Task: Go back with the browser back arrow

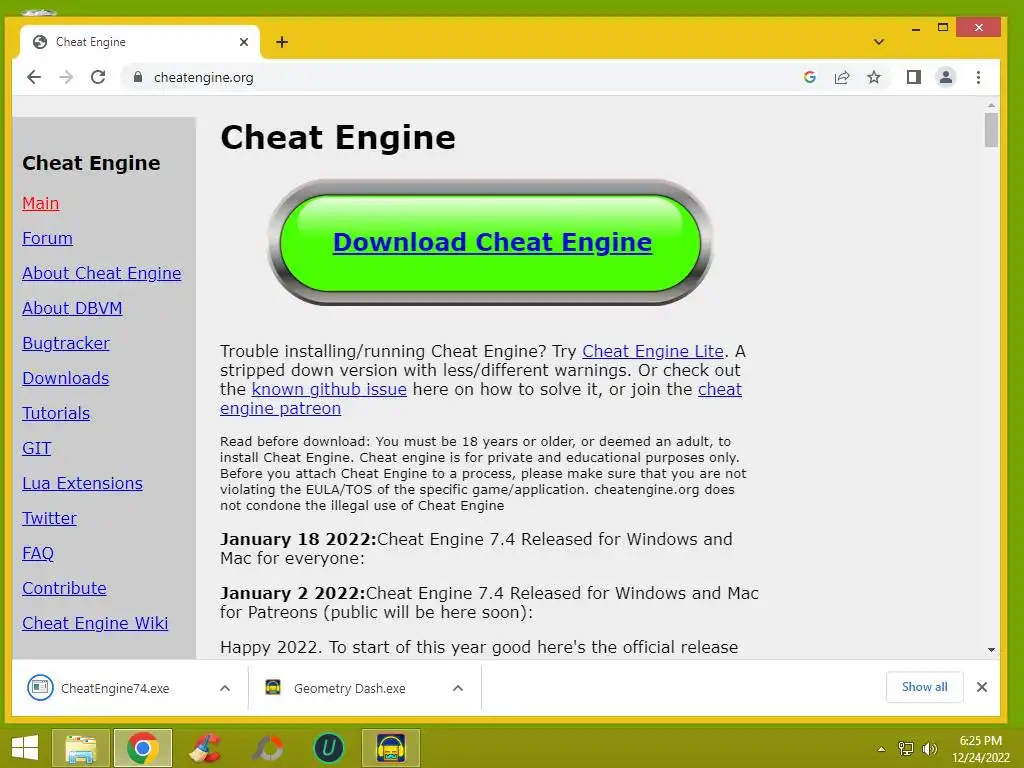Action: point(34,77)
